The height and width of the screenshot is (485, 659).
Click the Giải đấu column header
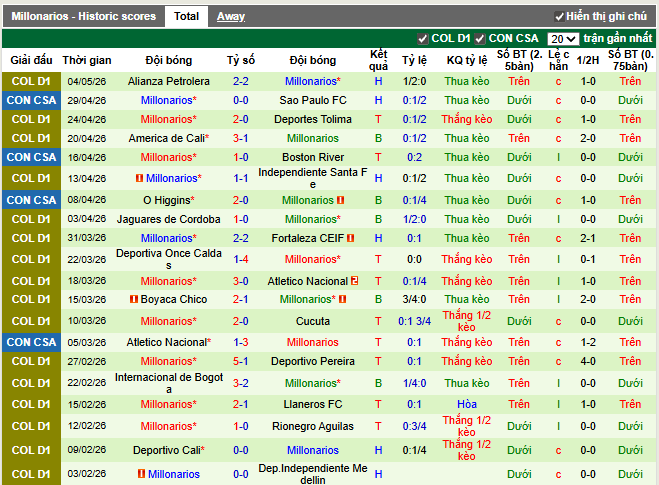tap(32, 60)
